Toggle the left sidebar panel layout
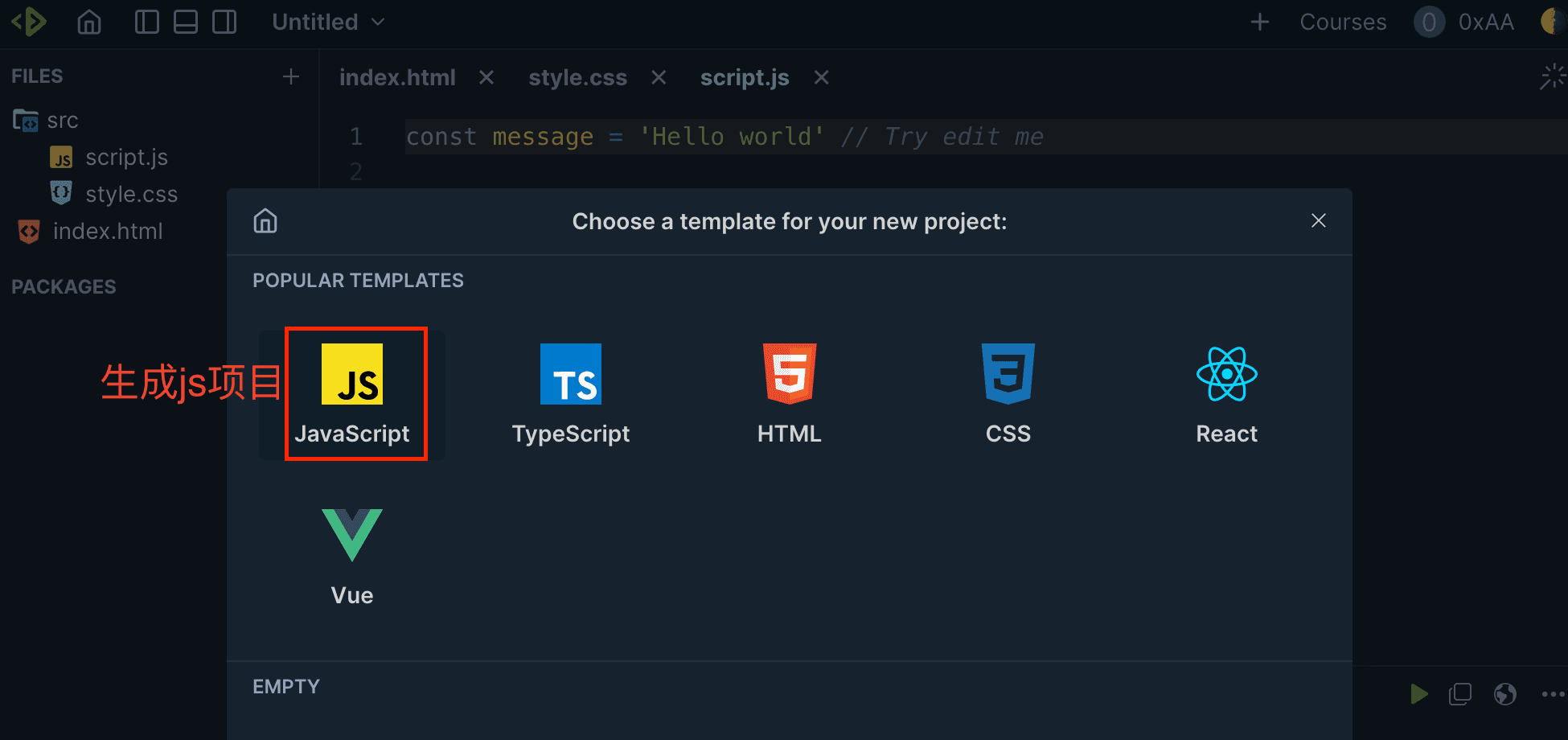Viewport: 1568px width, 740px height. (146, 22)
